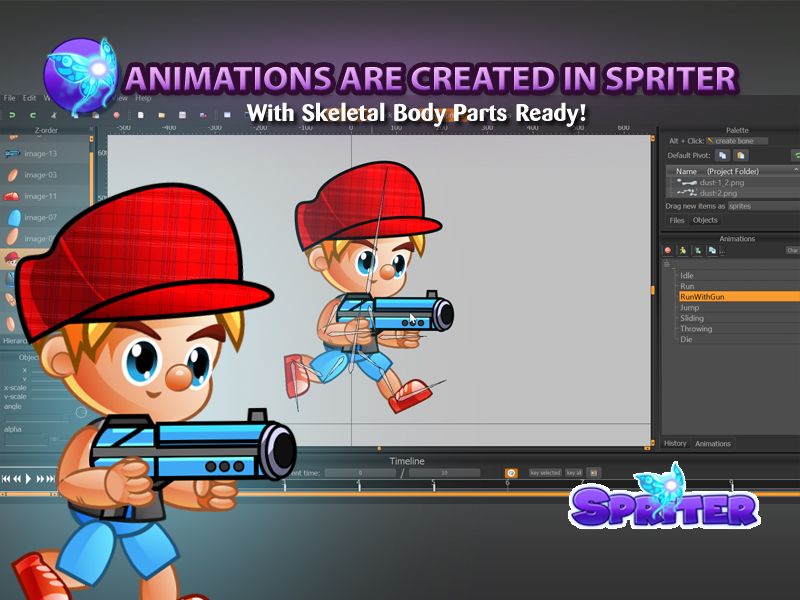The width and height of the screenshot is (800, 600).
Task: Click the yellow figure icon in Animations panel
Action: (x=683, y=250)
